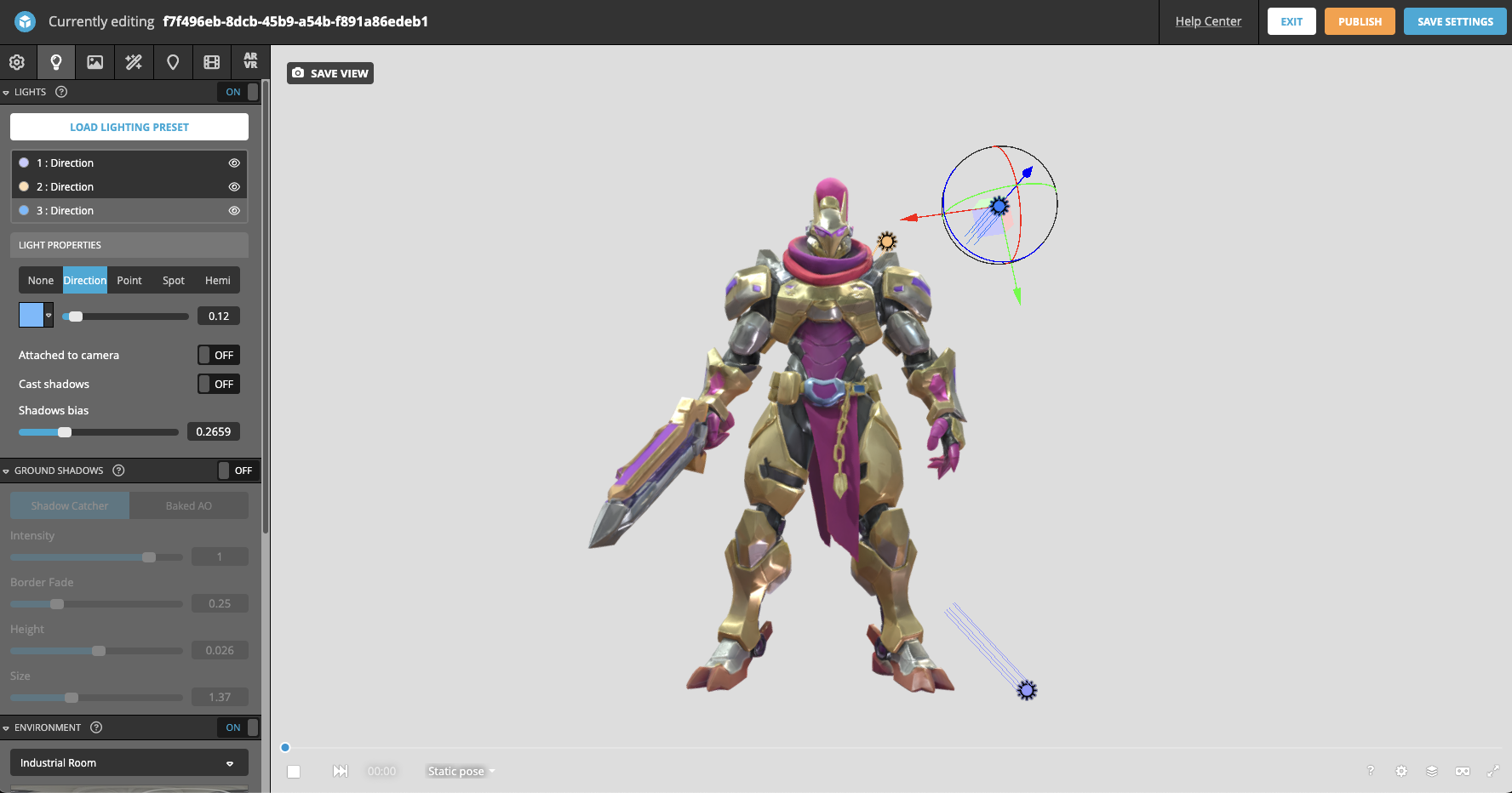This screenshot has height=793, width=1512.
Task: Hide light 2 Direction with eye icon
Action: 234,186
